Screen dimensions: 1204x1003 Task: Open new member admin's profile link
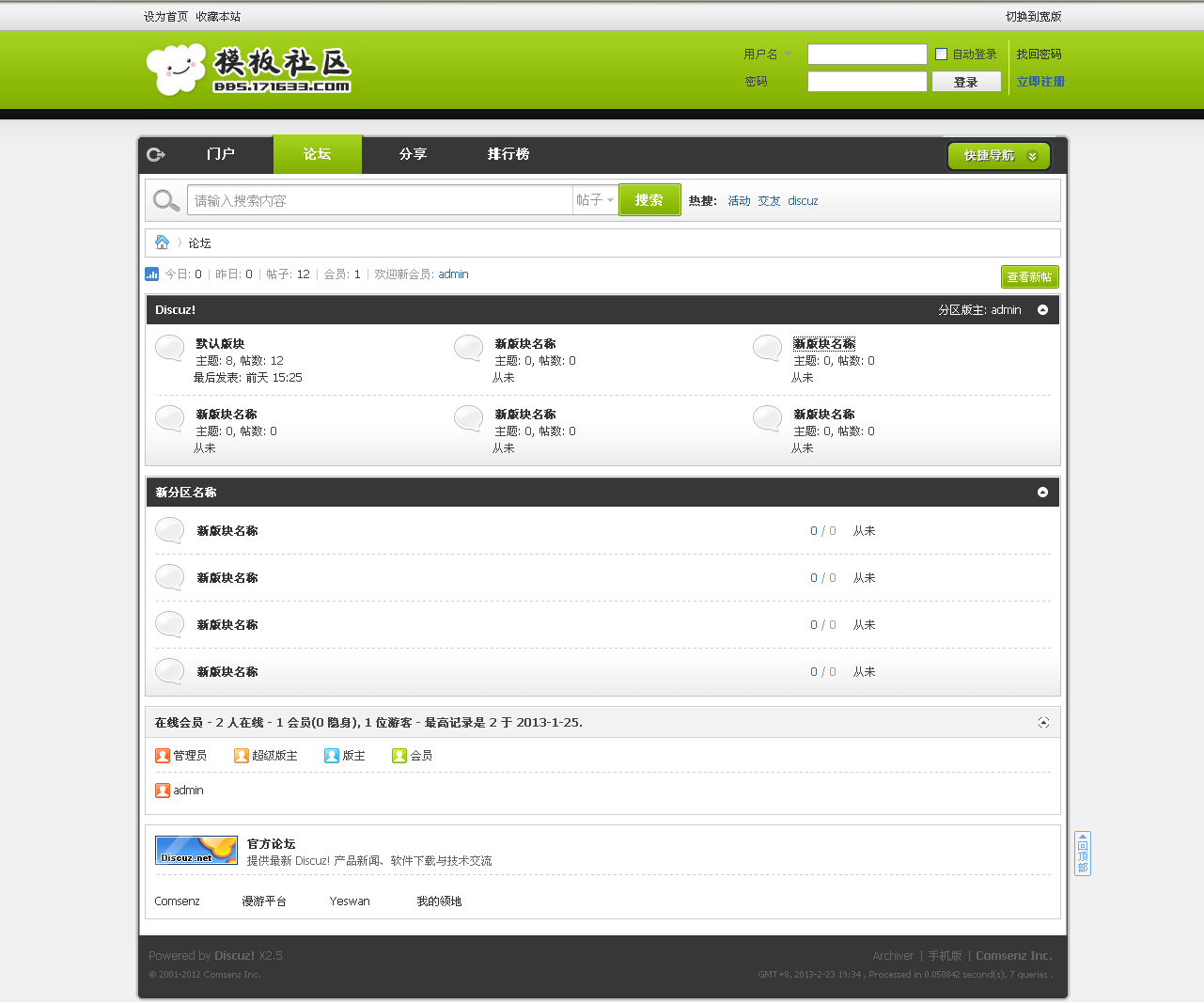453,274
